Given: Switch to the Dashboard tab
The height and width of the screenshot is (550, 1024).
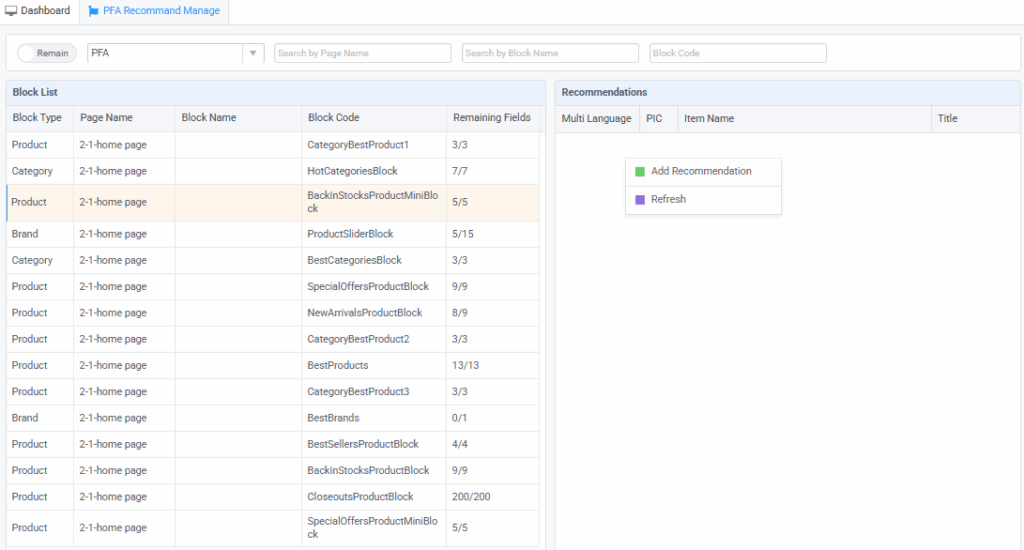Looking at the screenshot, I should coord(38,11).
